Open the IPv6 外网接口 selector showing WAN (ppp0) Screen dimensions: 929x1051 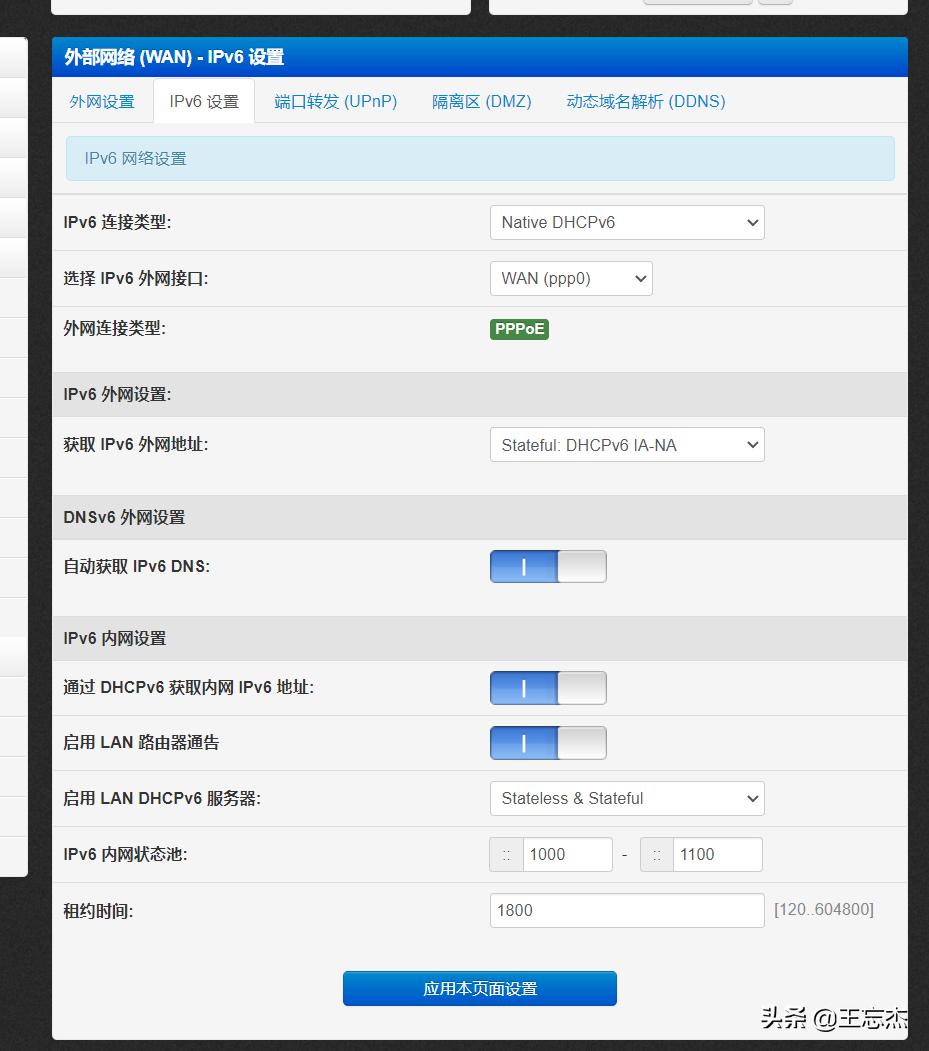point(571,278)
